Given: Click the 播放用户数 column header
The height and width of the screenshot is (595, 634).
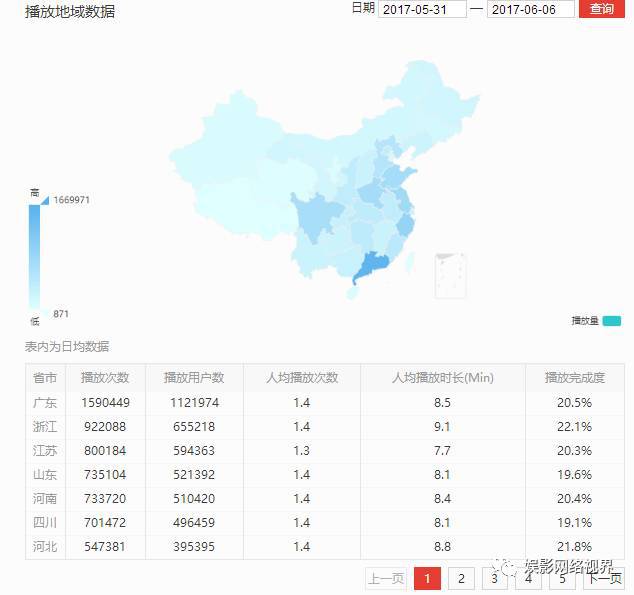Looking at the screenshot, I should [x=194, y=378].
